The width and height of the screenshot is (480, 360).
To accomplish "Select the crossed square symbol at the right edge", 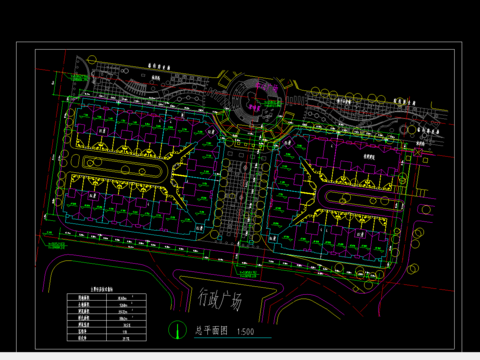I will pyautogui.click(x=418, y=152).
